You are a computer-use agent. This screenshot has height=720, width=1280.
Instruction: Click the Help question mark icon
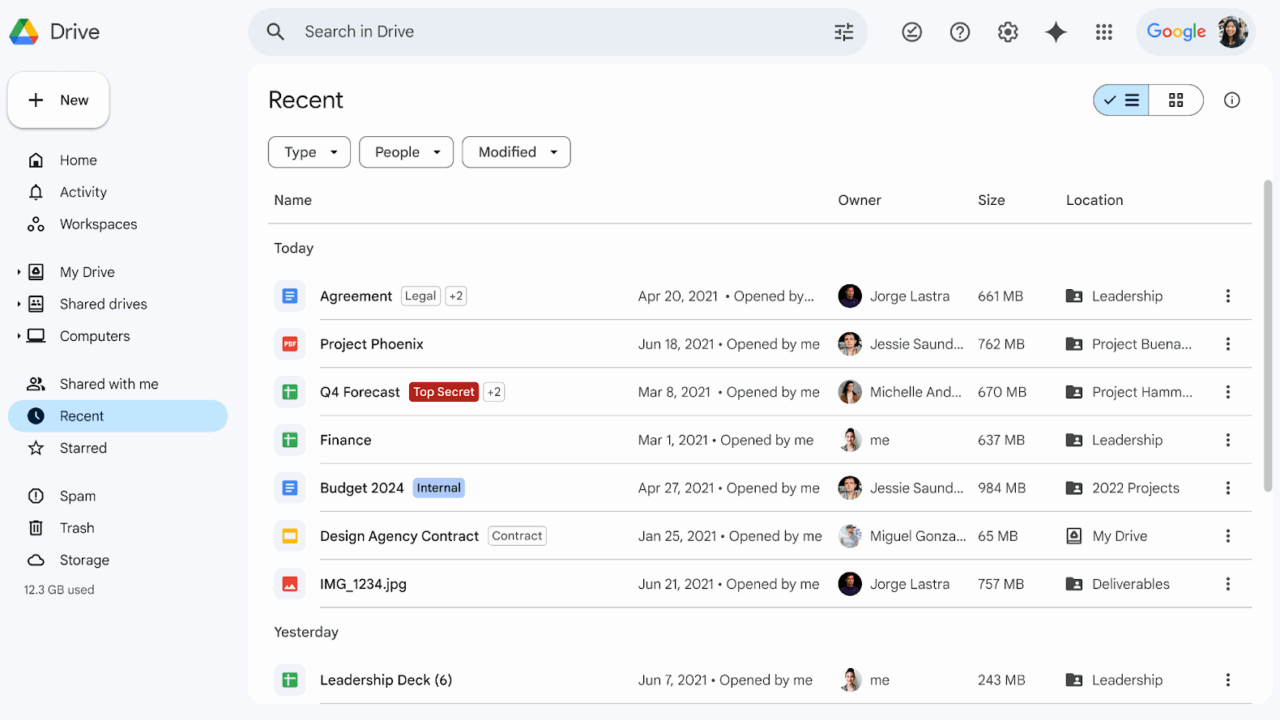(x=959, y=31)
